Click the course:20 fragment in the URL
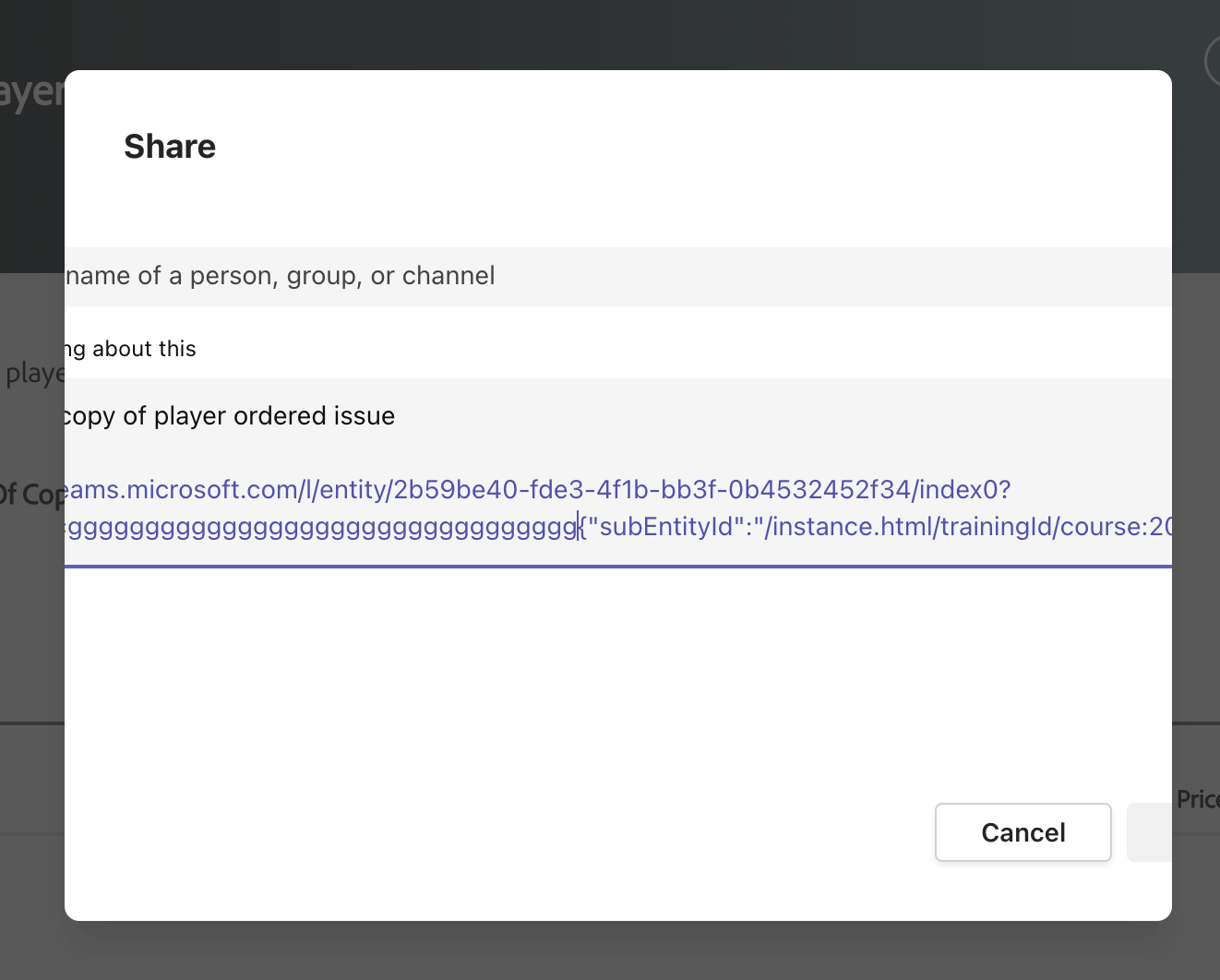Viewport: 1220px width, 980px height. (1117, 526)
